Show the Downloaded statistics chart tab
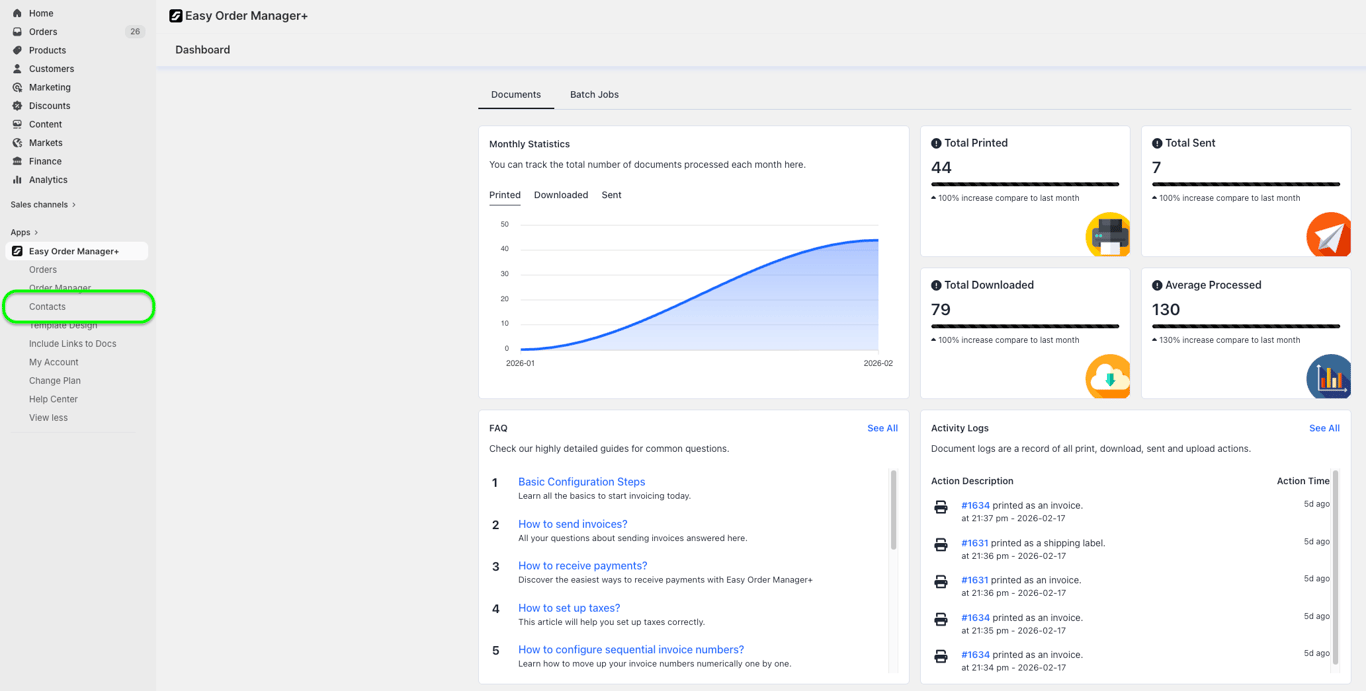This screenshot has width=1366, height=691. click(561, 195)
